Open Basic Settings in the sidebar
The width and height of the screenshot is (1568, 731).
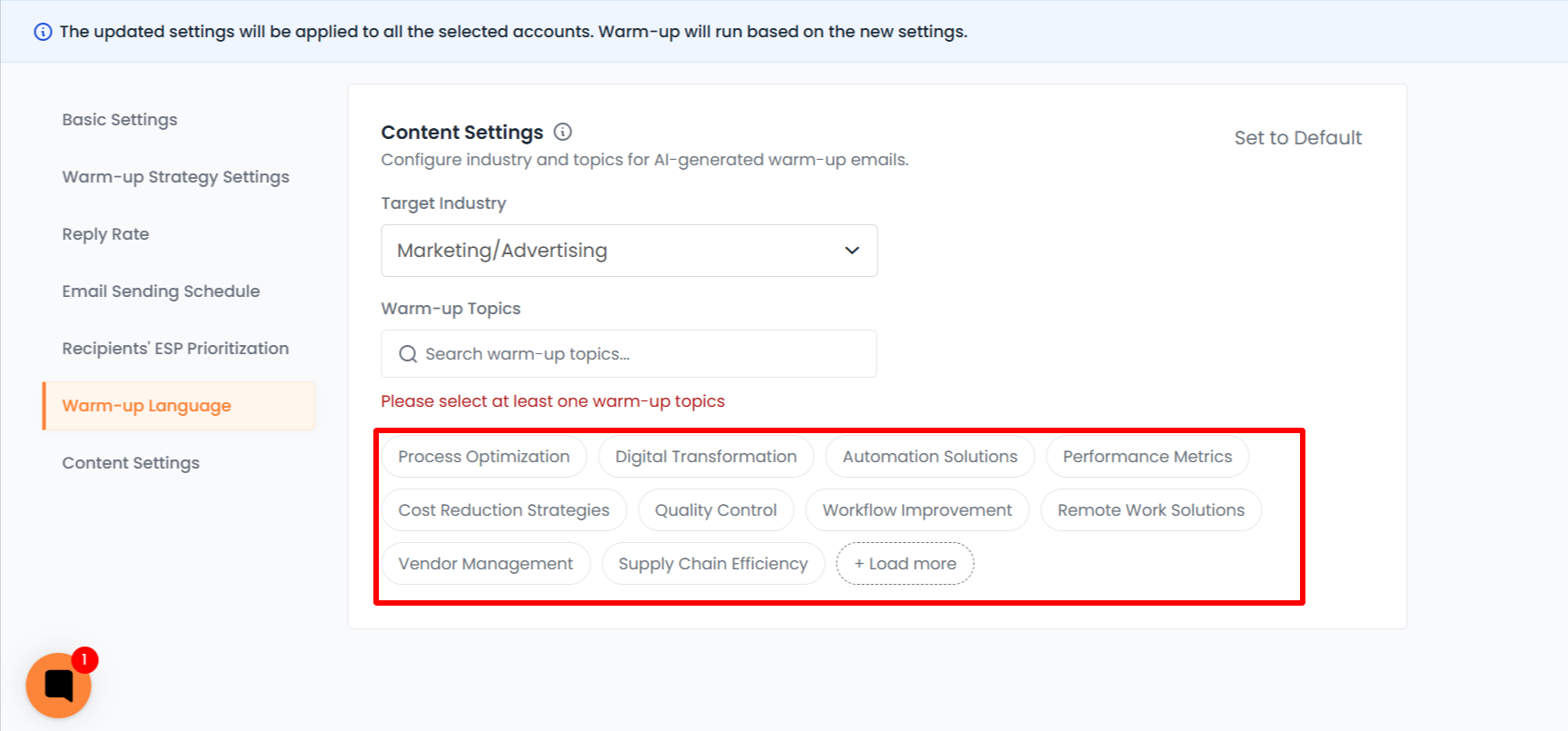(x=120, y=120)
